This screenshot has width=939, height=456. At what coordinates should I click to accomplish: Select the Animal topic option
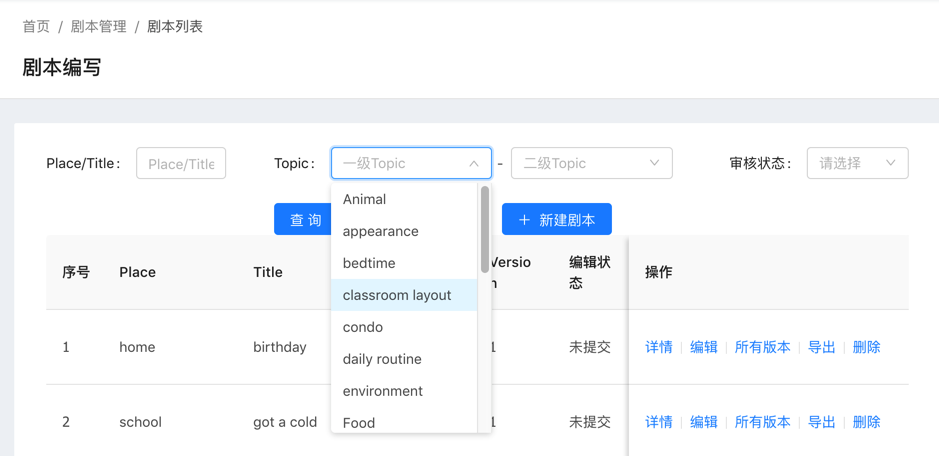click(365, 199)
